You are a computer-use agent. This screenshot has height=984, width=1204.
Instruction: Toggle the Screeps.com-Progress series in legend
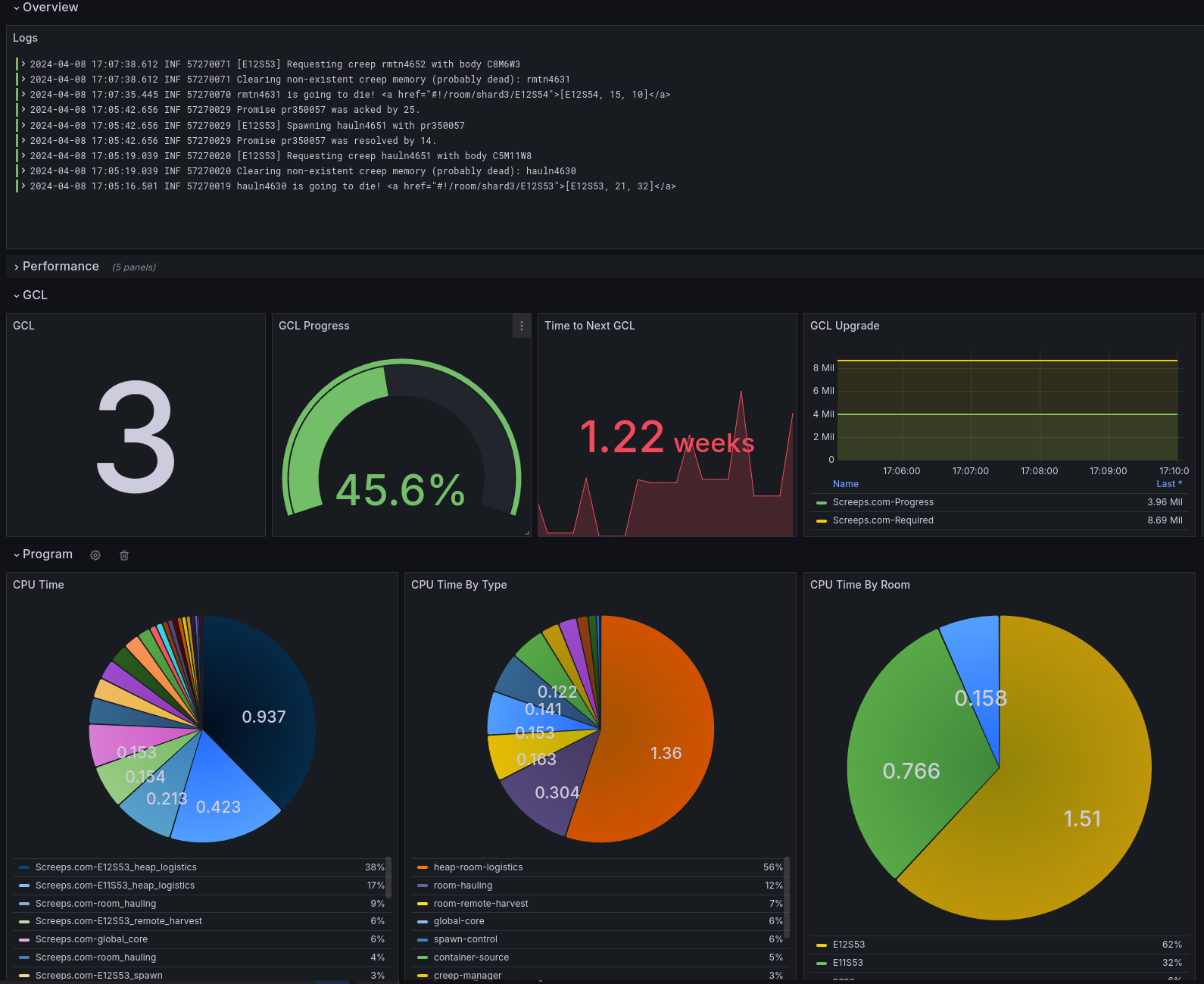pos(883,502)
